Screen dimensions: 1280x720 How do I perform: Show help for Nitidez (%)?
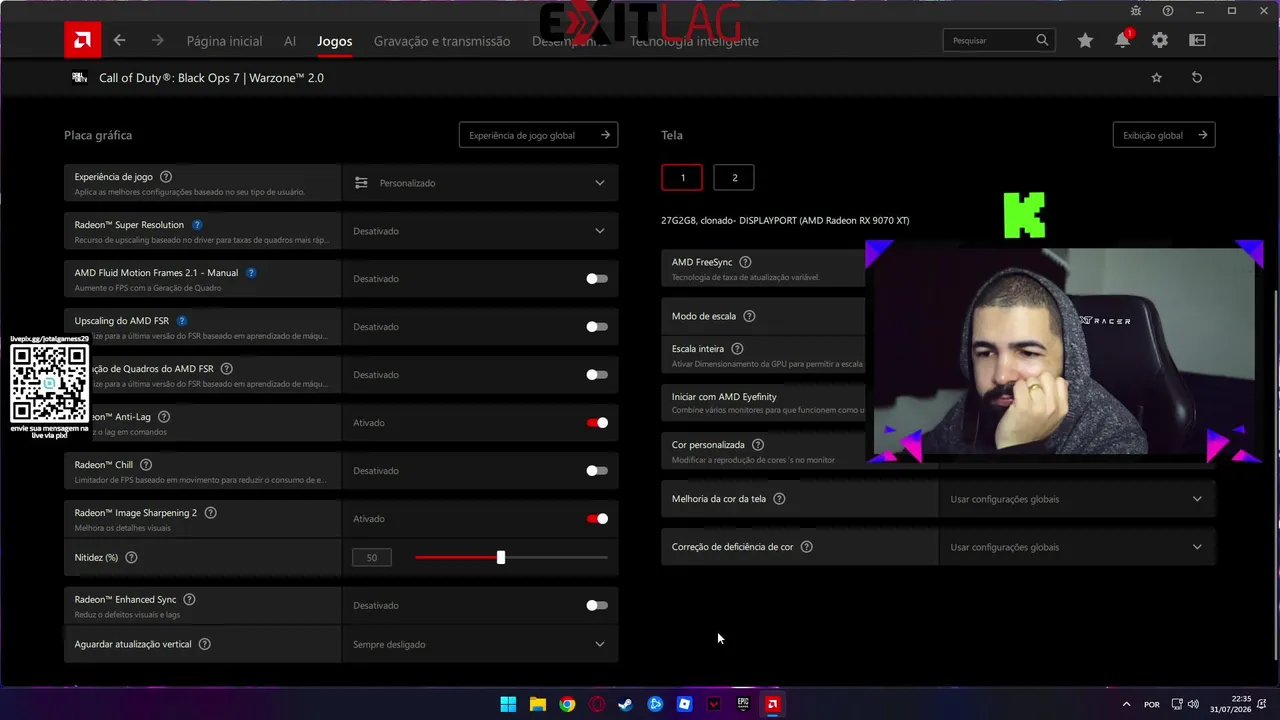[131, 557]
